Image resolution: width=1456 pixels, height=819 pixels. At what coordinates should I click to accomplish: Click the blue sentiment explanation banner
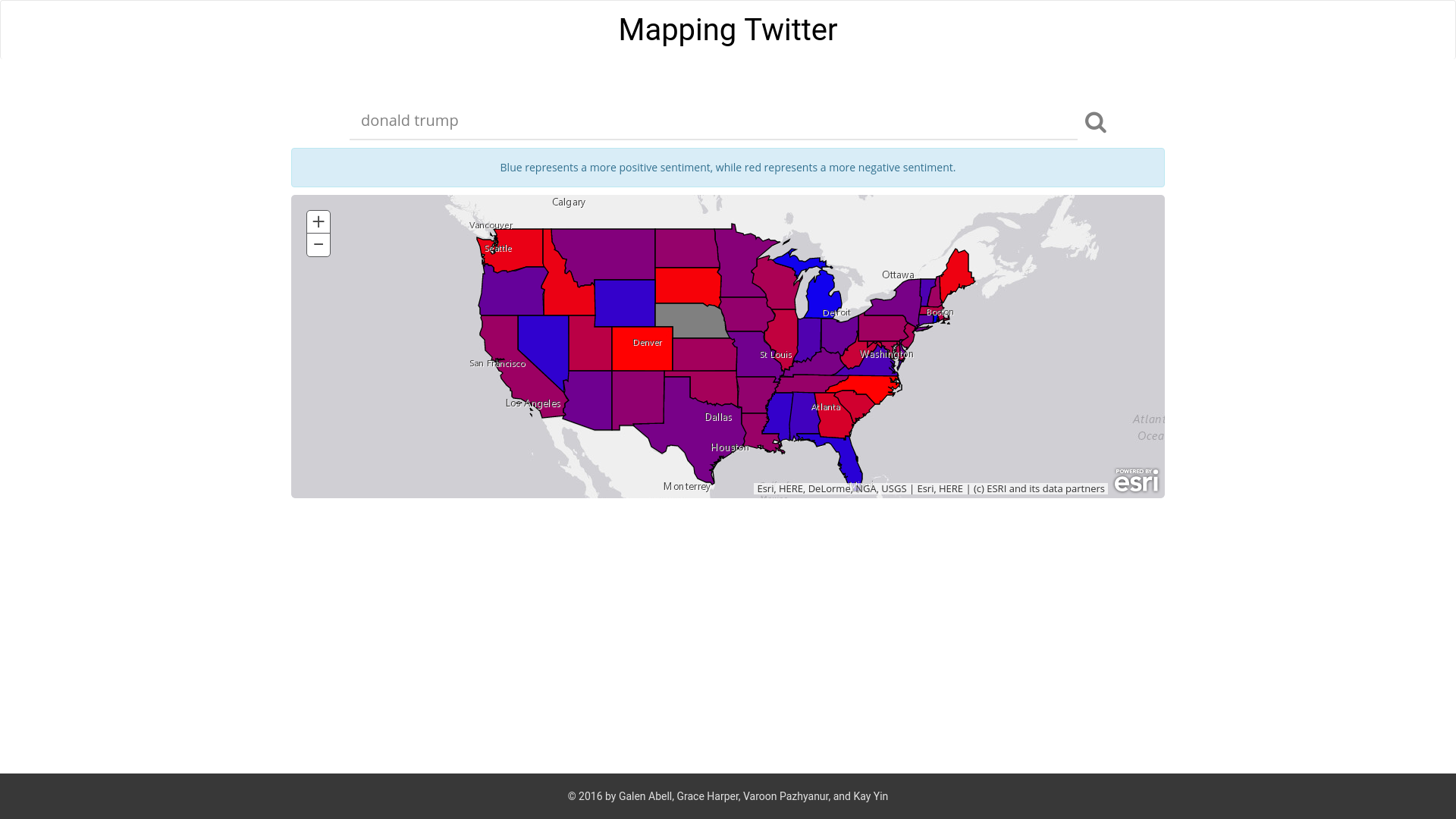pos(727,168)
